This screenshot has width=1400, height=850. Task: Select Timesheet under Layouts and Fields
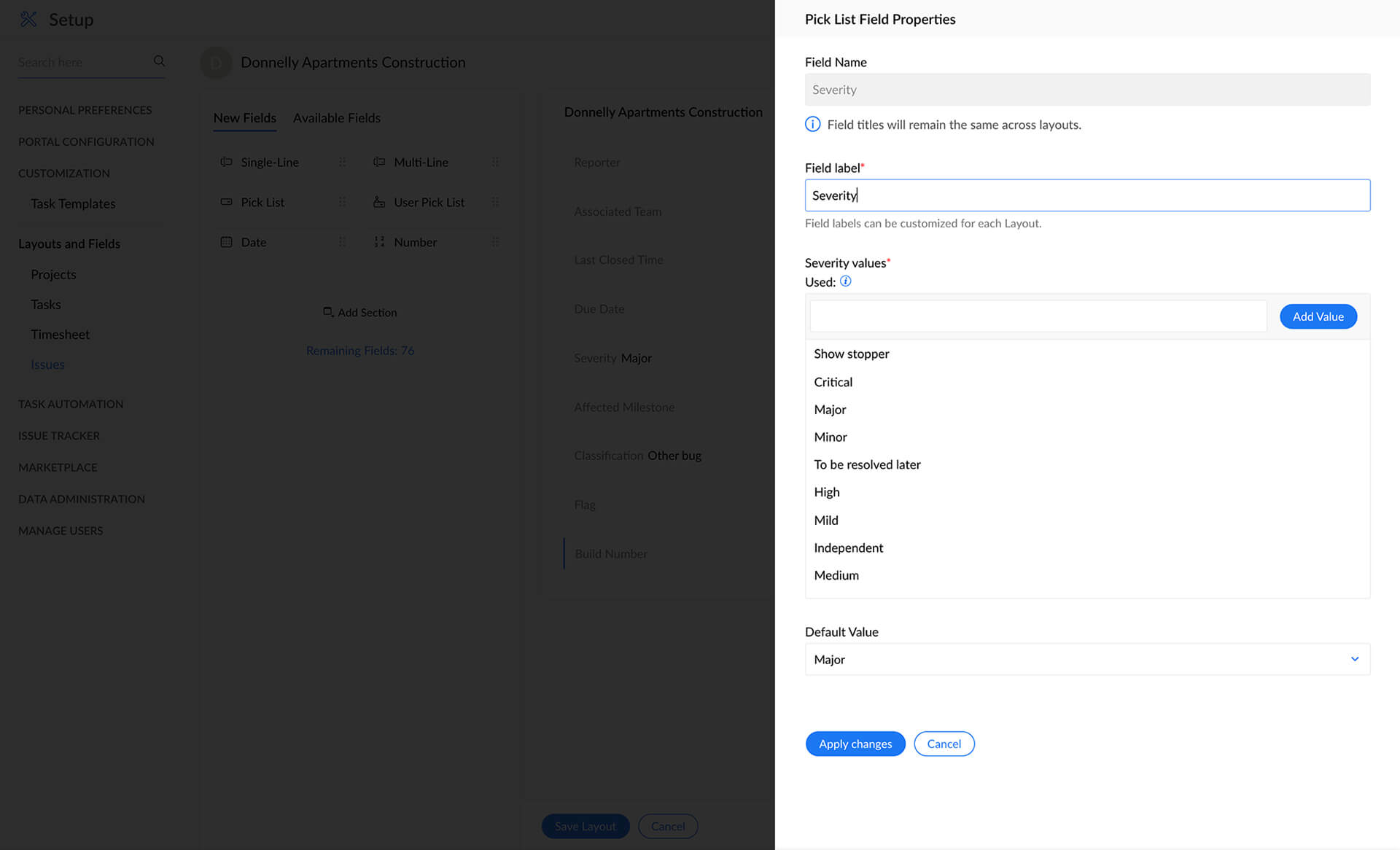point(60,334)
